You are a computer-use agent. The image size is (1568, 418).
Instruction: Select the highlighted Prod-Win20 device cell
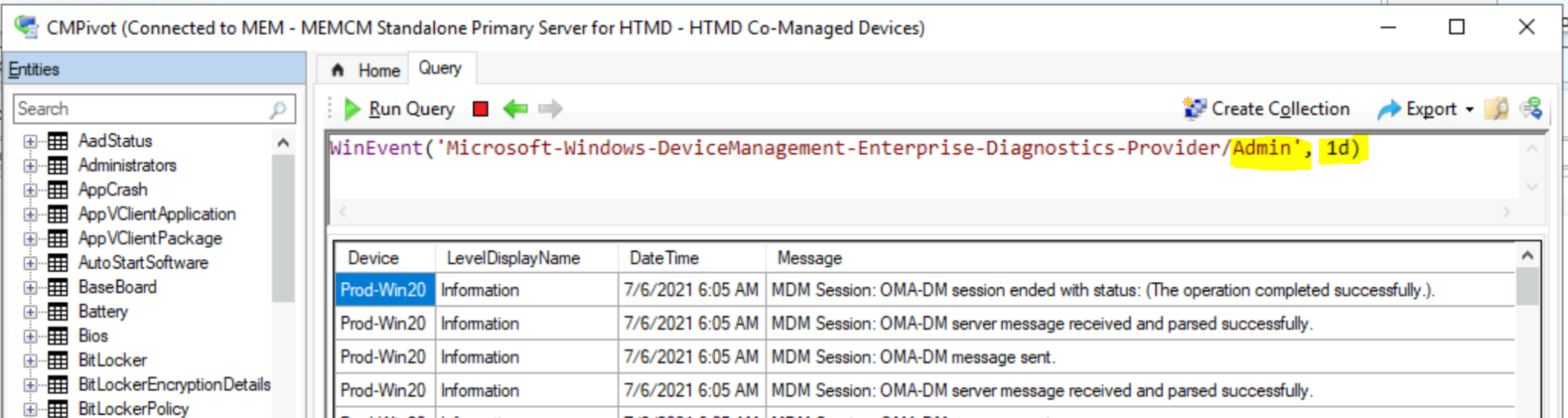tap(385, 290)
